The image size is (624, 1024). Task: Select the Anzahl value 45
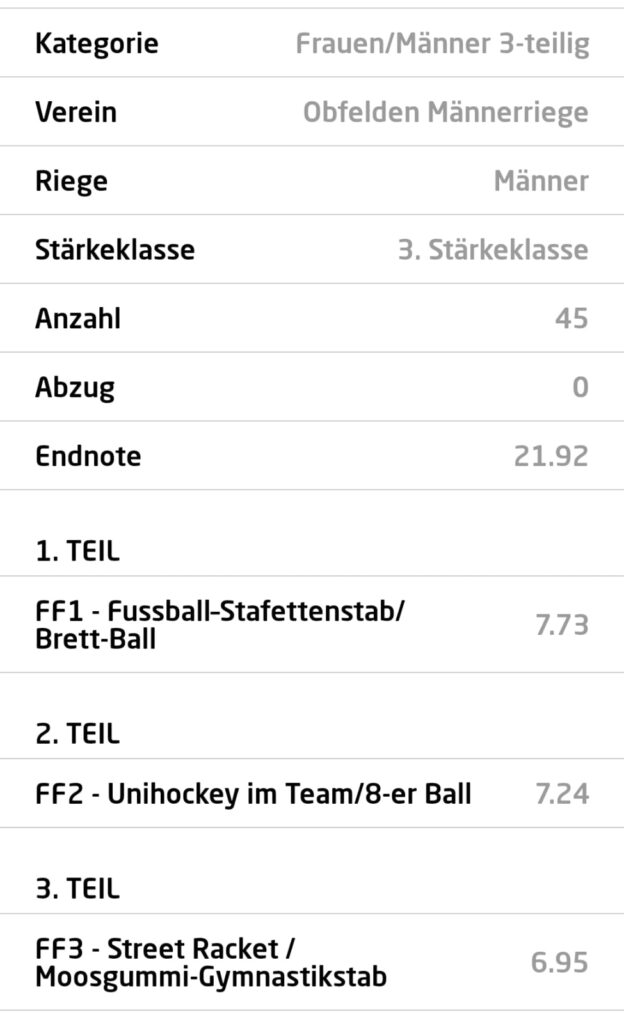point(572,318)
